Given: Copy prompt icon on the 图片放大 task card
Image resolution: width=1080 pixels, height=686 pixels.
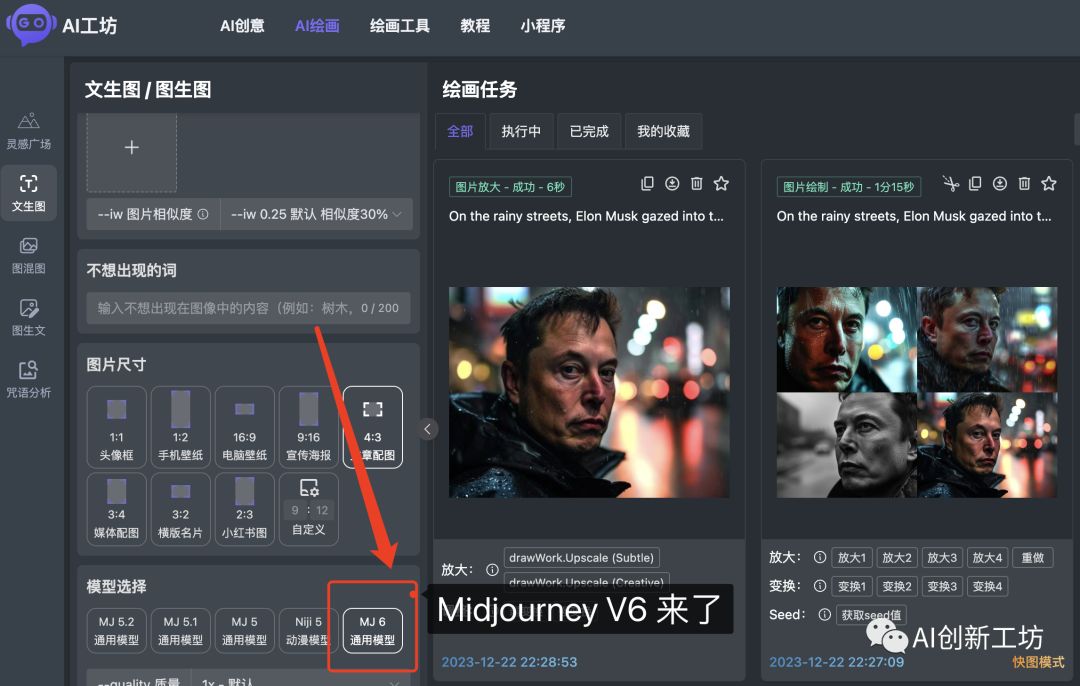Looking at the screenshot, I should point(647,183).
